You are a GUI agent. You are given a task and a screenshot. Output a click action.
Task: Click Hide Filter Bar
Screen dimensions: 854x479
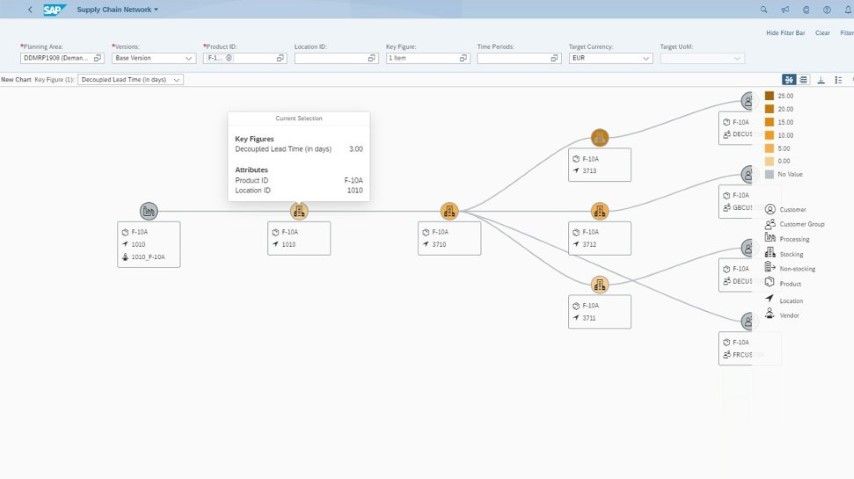point(785,33)
